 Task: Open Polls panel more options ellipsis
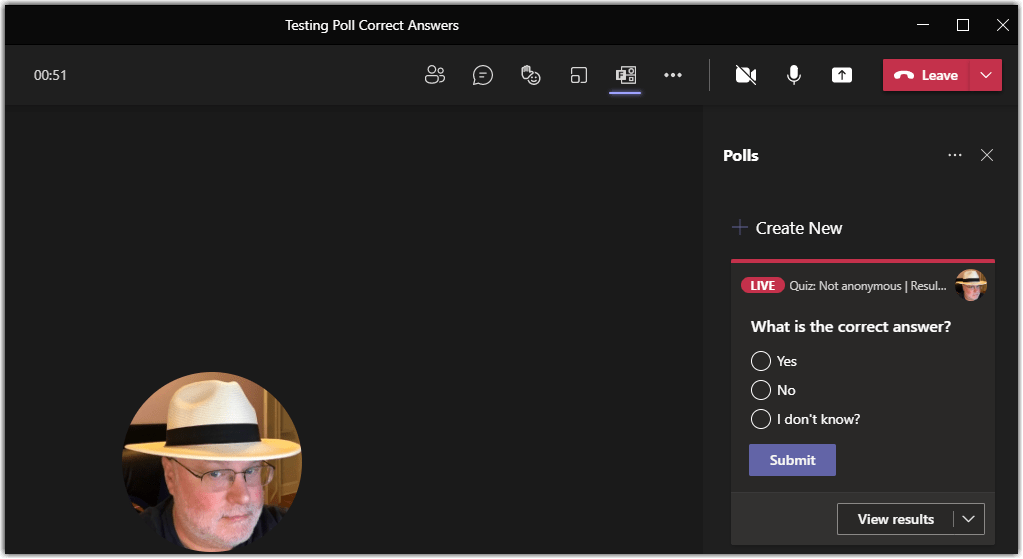click(954, 155)
